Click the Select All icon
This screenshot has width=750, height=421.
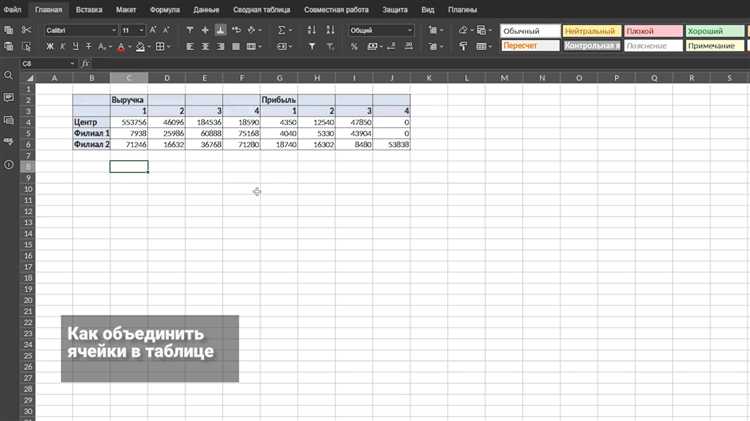coord(26,46)
